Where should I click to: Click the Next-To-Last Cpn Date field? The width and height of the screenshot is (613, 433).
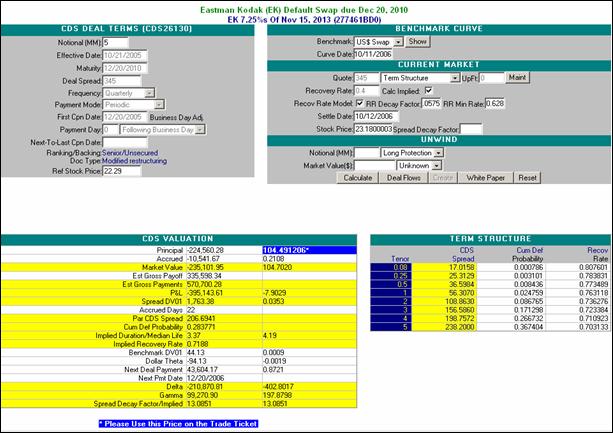pos(125,143)
